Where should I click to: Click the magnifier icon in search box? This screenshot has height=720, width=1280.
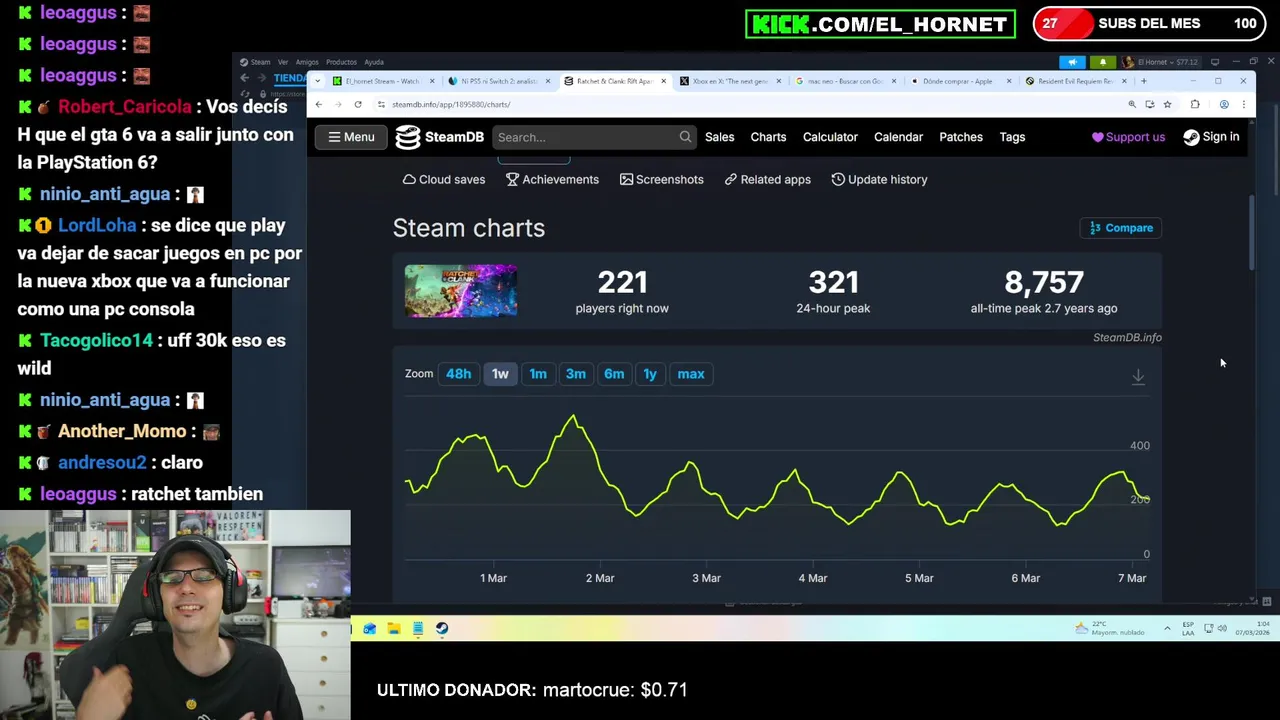(685, 137)
